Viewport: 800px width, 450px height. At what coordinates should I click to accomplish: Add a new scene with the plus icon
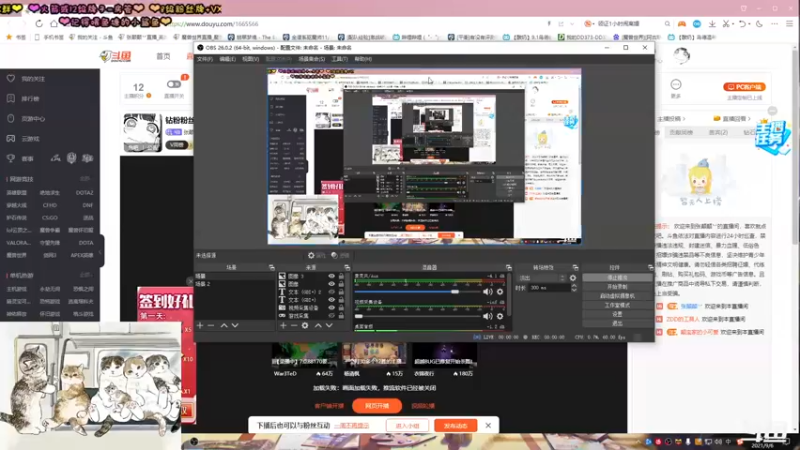[200, 326]
